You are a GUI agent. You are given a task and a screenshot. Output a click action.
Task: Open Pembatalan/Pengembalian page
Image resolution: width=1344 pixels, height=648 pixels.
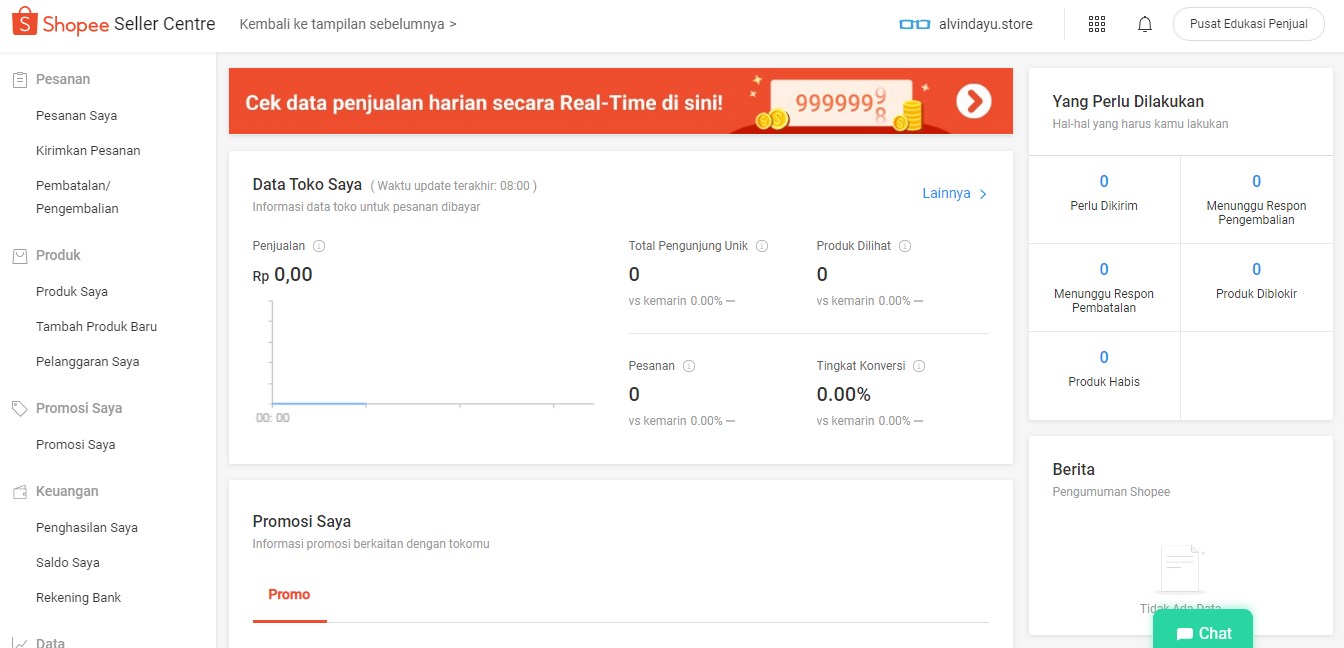77,197
